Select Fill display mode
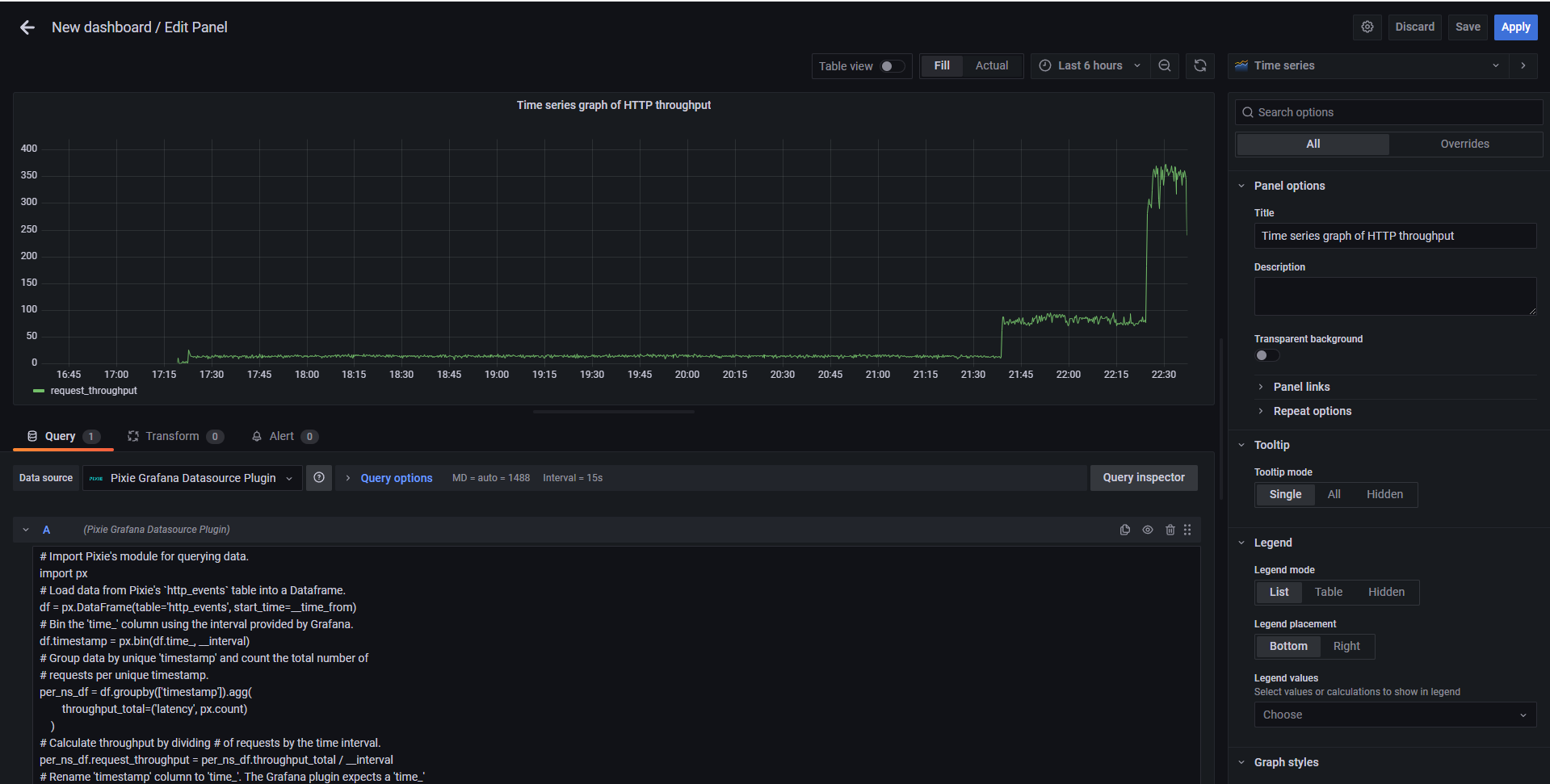Screen dimensions: 1550x784 (x=942, y=65)
